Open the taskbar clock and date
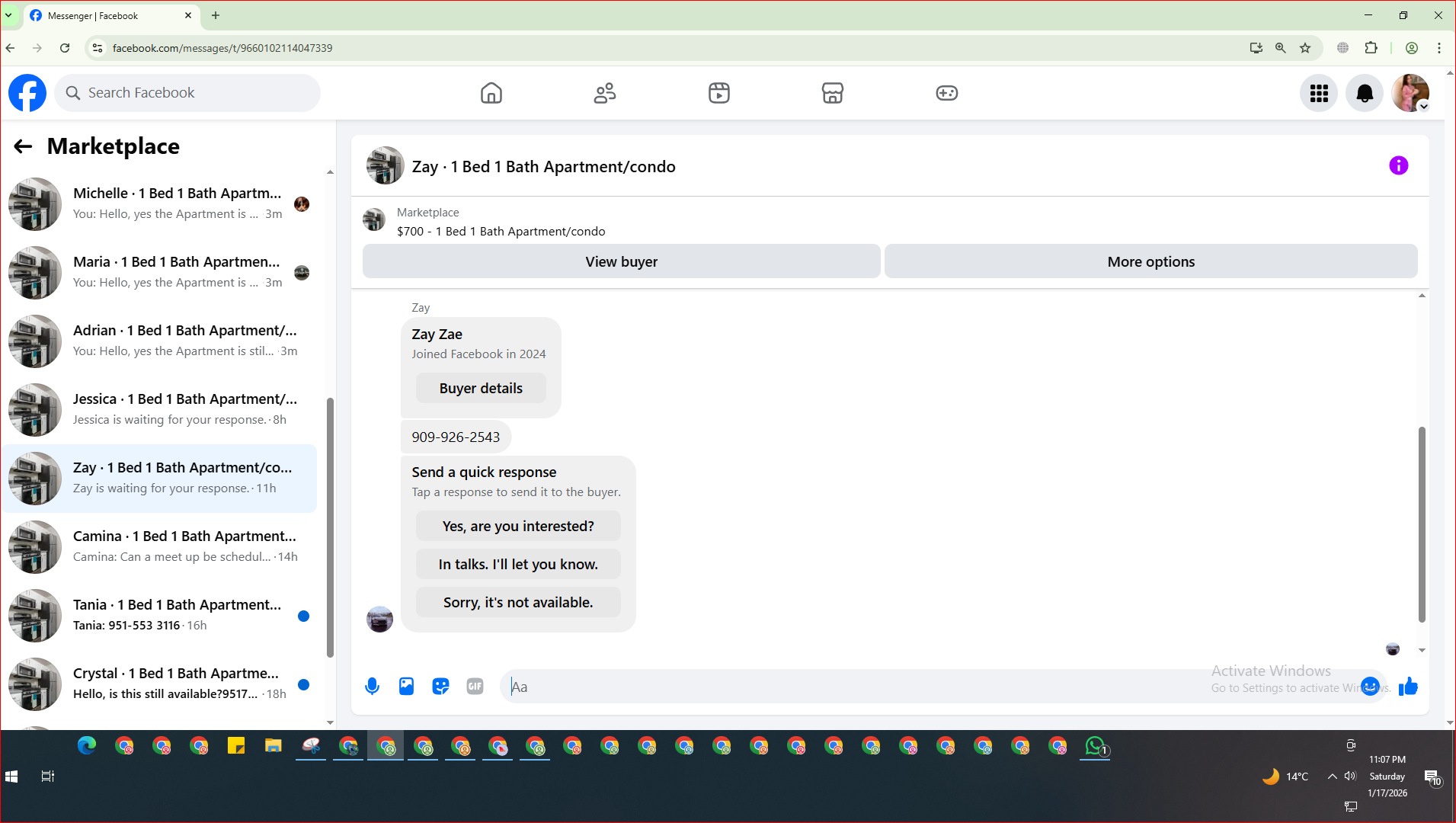Screen dimensions: 1456x823 [x=1387, y=777]
